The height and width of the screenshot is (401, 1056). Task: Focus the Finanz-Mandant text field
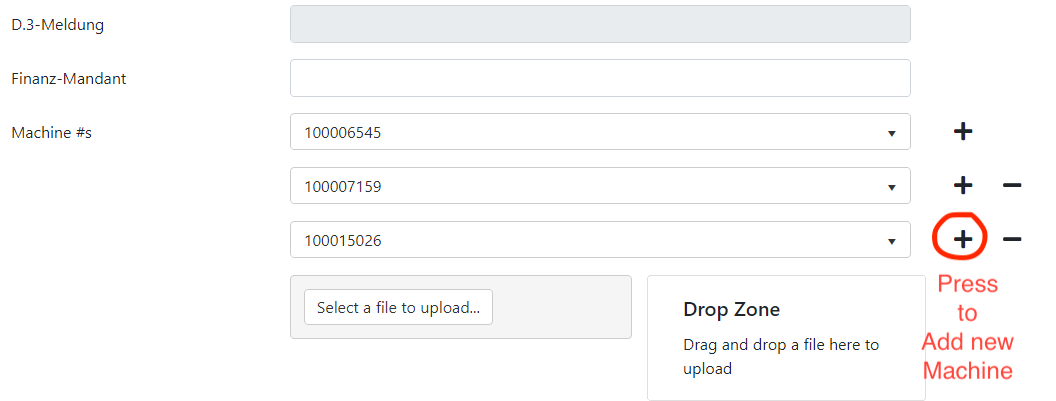pos(600,78)
